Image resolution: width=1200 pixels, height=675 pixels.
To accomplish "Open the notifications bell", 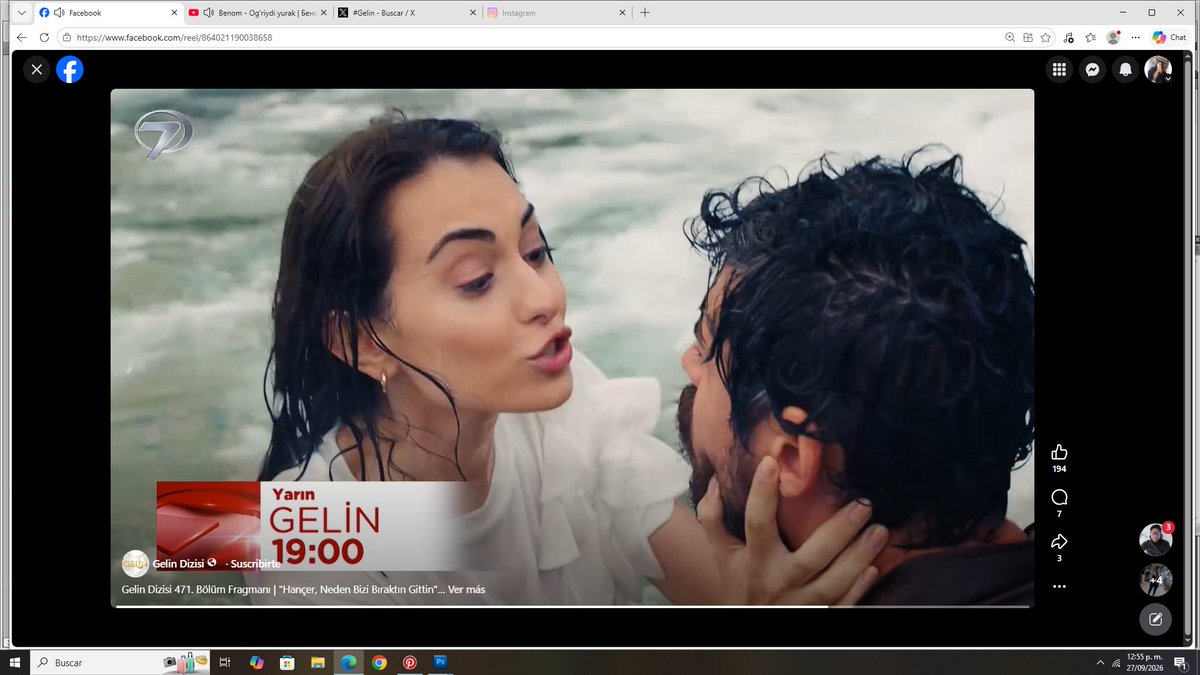I will click(1125, 69).
